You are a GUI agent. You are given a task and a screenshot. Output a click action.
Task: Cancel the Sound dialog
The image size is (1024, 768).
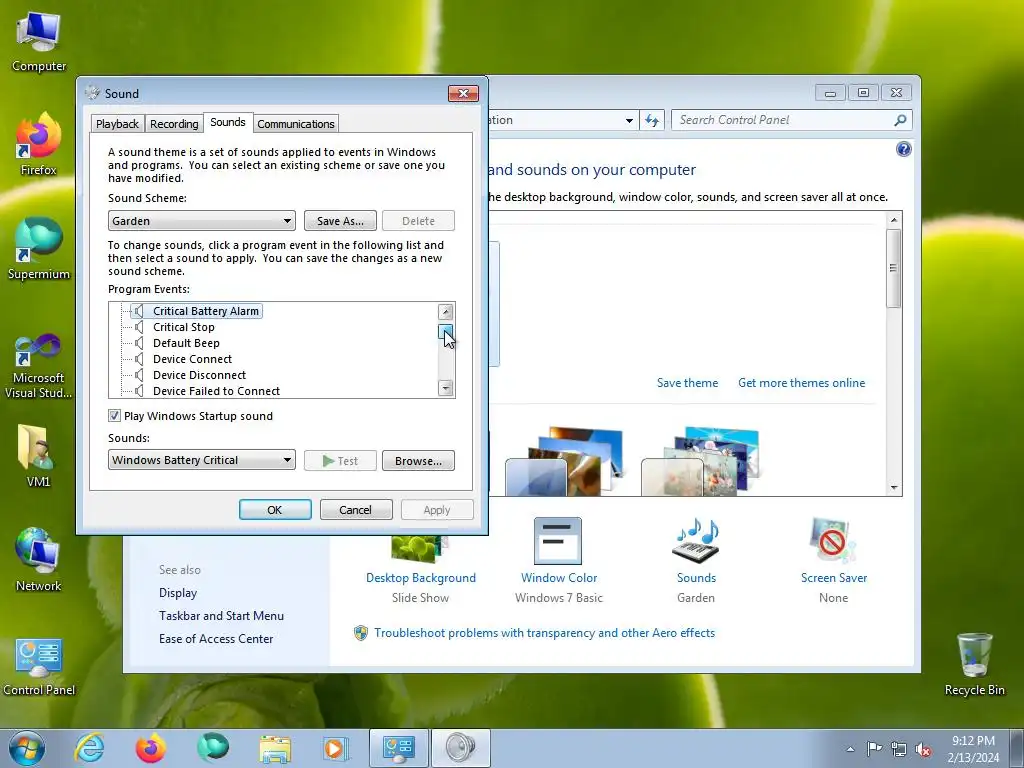(356, 510)
